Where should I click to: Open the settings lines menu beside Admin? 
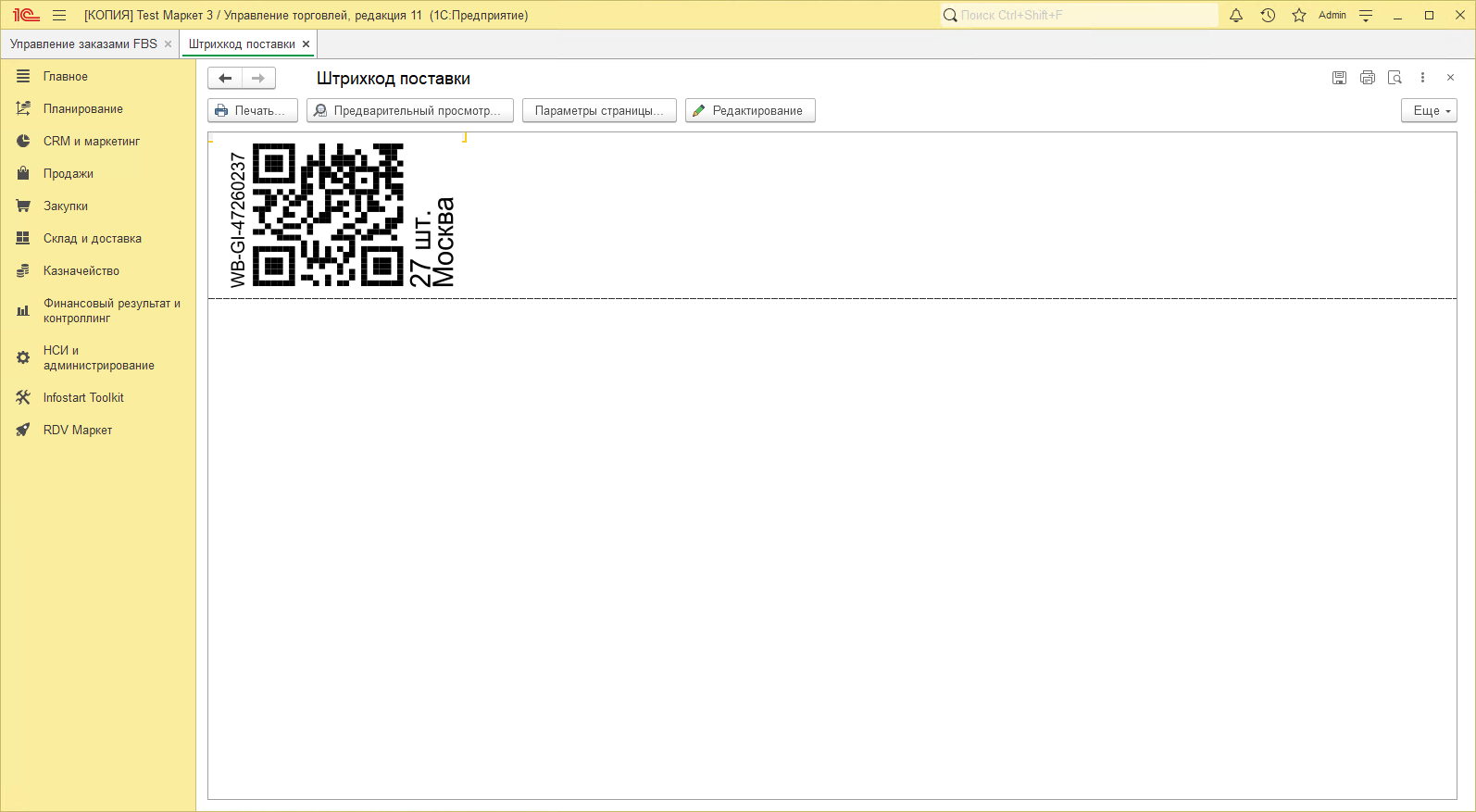click(x=1366, y=15)
